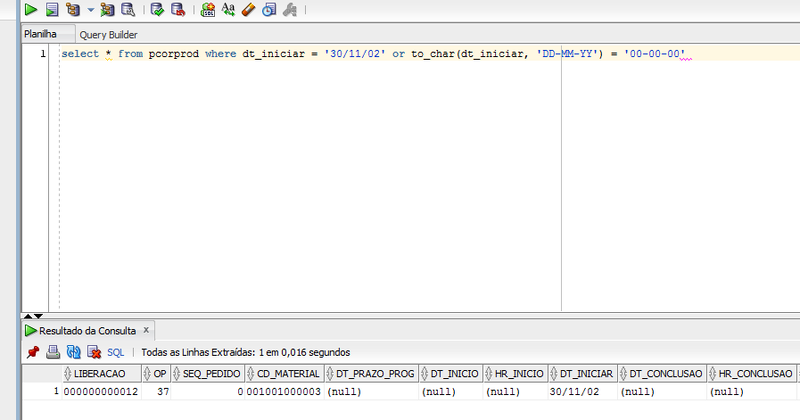Click the Unshared SQL Worksheet icon
The image size is (800, 420).
208,10
